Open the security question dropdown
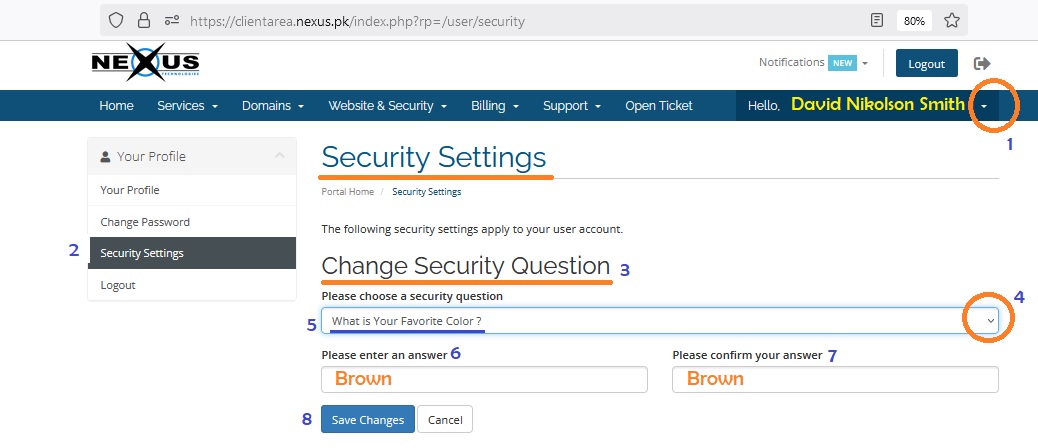This screenshot has height=448, width=1038. [659, 320]
